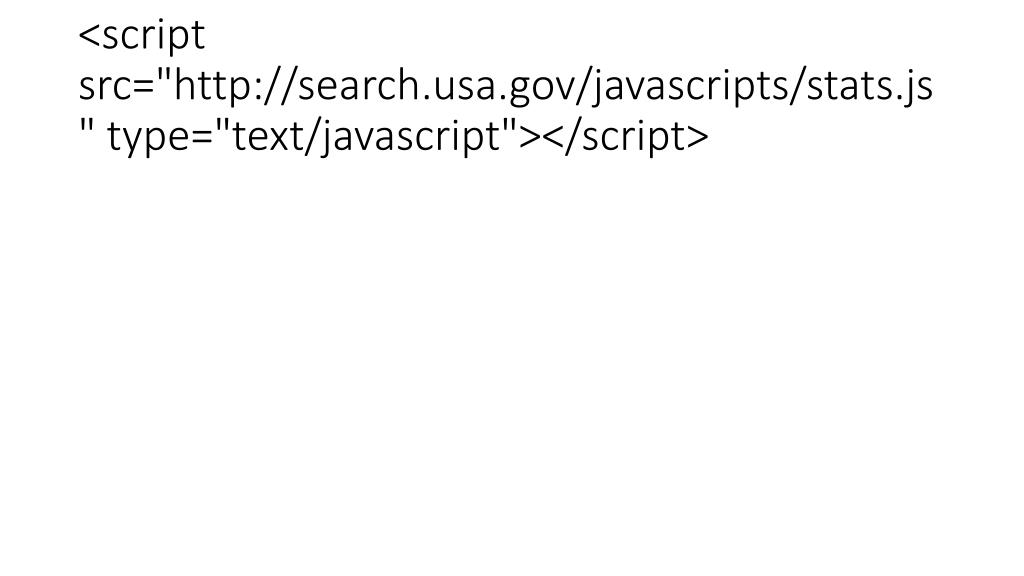Click the "type=" attribute name
This screenshot has width=1024, height=576.
coord(161,138)
